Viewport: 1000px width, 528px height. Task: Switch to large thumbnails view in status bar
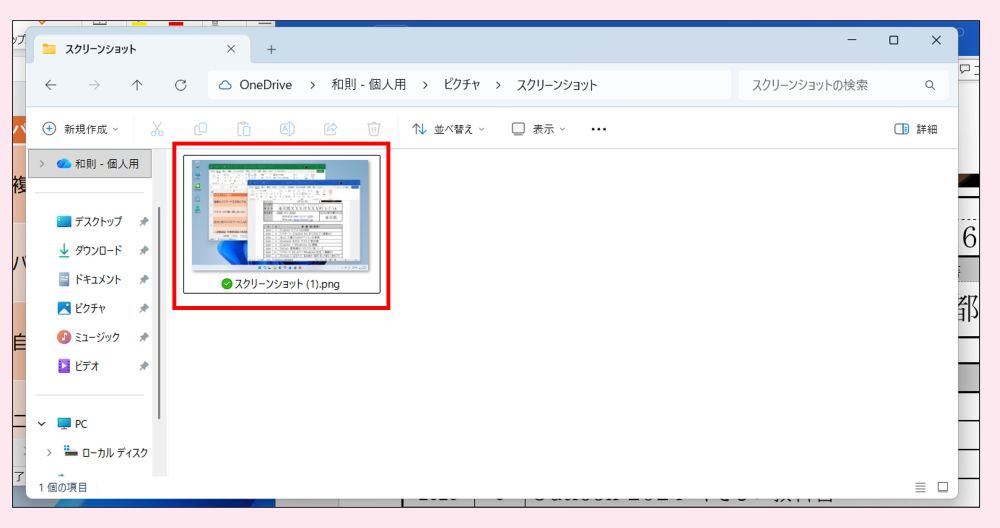point(942,487)
